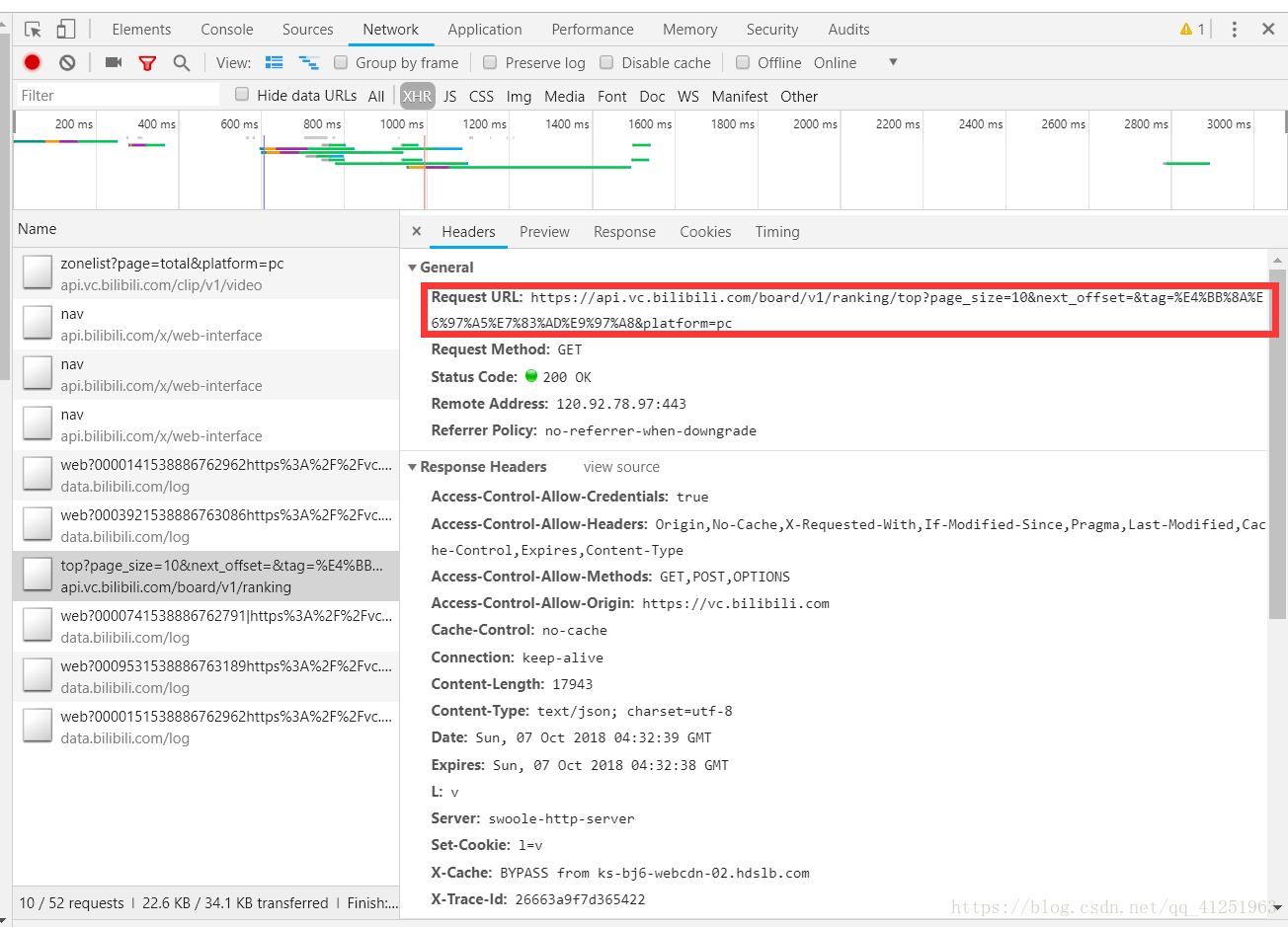The width and height of the screenshot is (1288, 927).
Task: Check the Offline checkbox
Action: coord(743,62)
